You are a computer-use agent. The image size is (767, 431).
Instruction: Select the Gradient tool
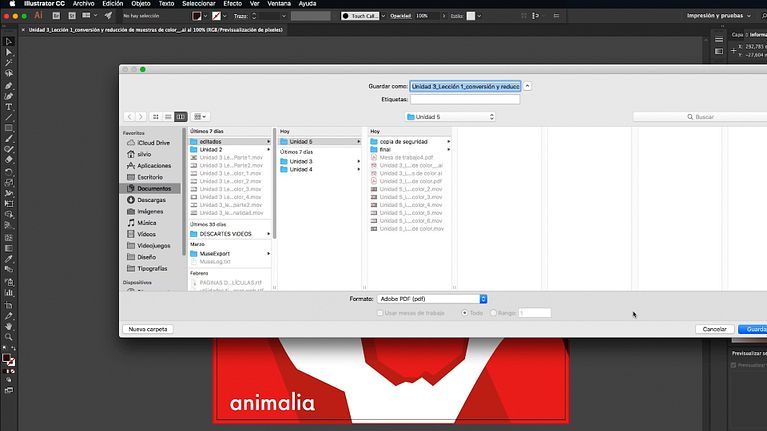[8, 248]
